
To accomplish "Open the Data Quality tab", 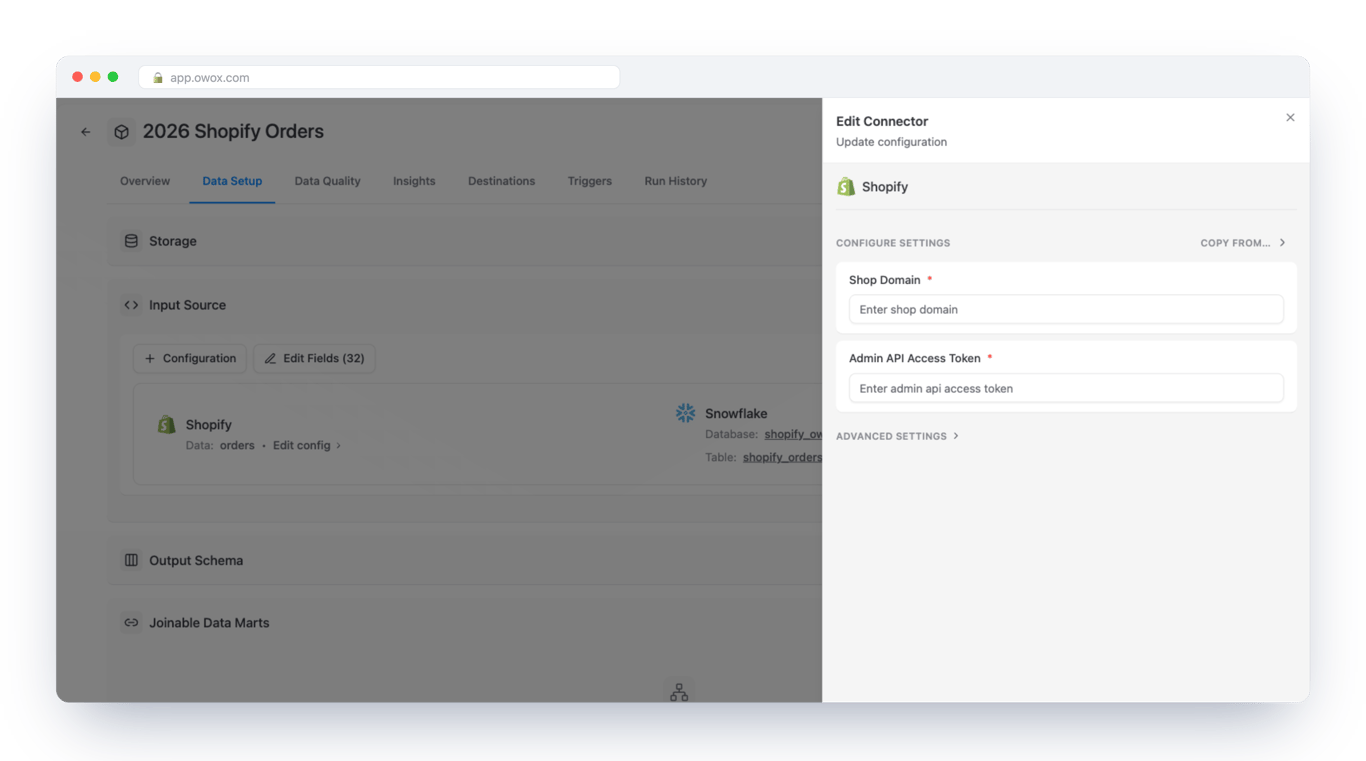I will tap(327, 181).
